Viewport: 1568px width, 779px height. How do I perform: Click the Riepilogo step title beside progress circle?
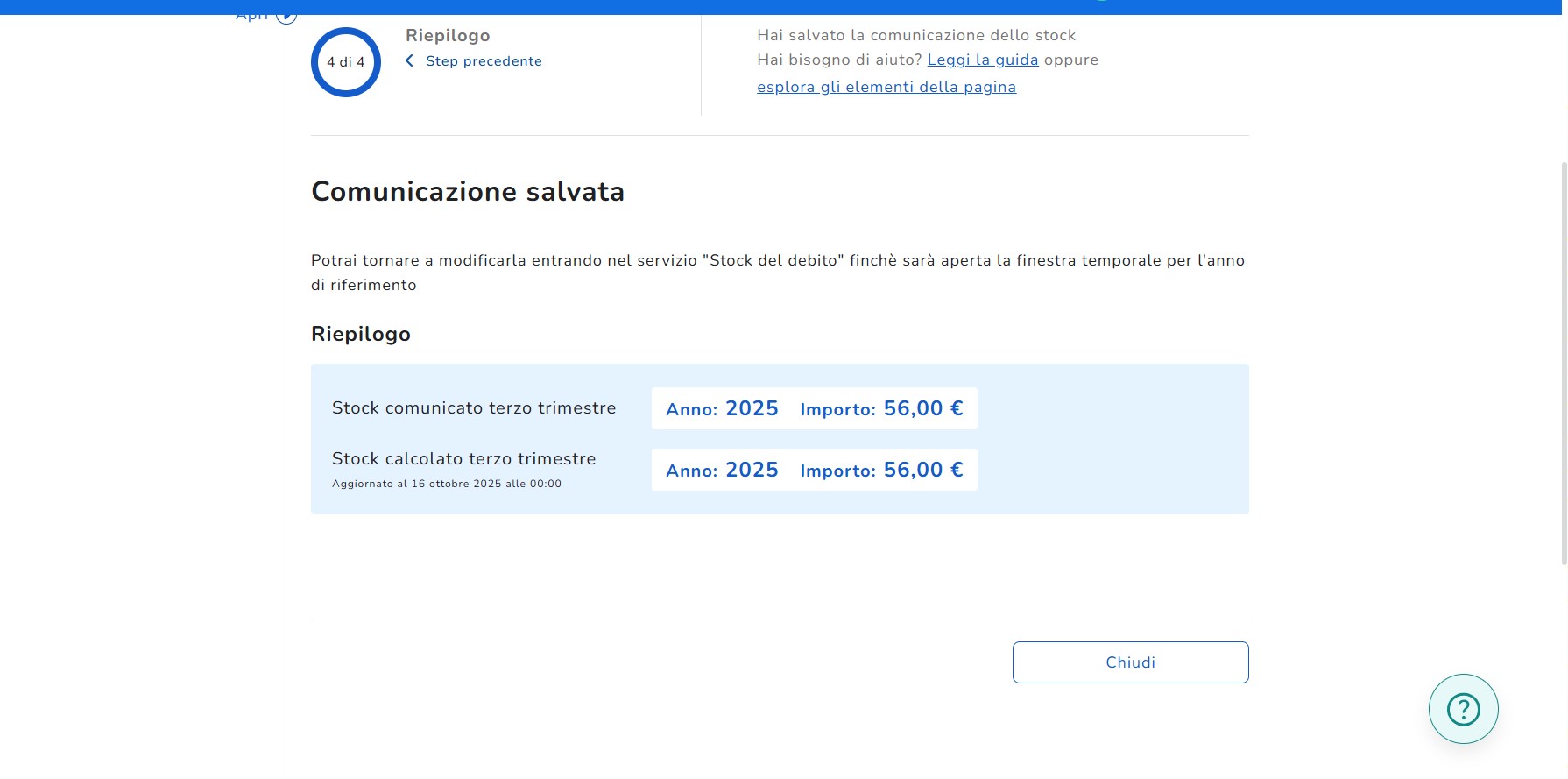448,36
